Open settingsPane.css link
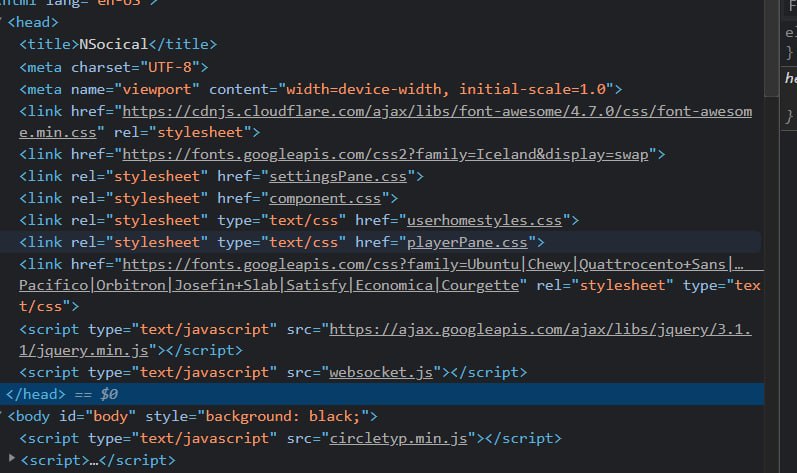 coord(338,176)
